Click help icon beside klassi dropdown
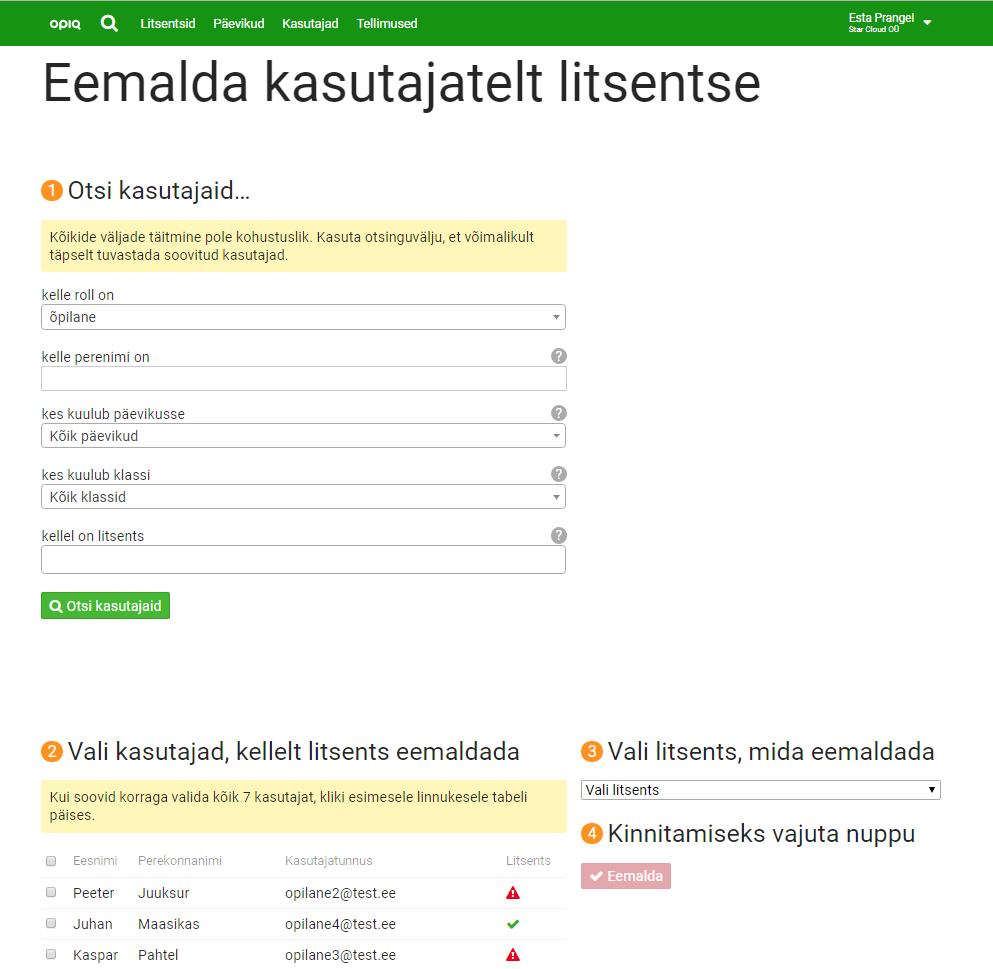993x969 pixels. point(559,474)
